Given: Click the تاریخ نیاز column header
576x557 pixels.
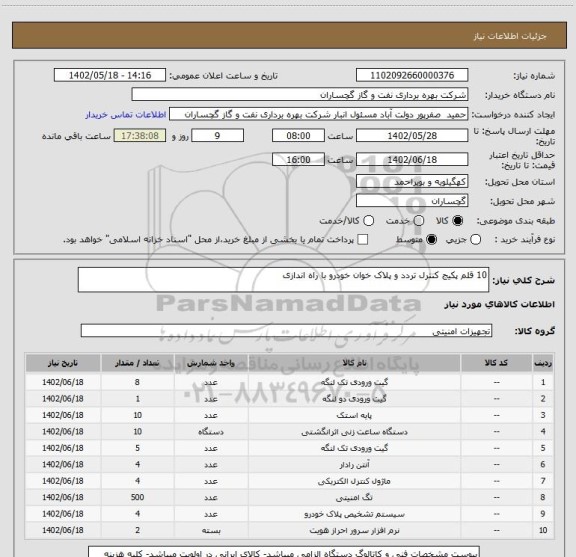Looking at the screenshot, I should tap(63, 363).
